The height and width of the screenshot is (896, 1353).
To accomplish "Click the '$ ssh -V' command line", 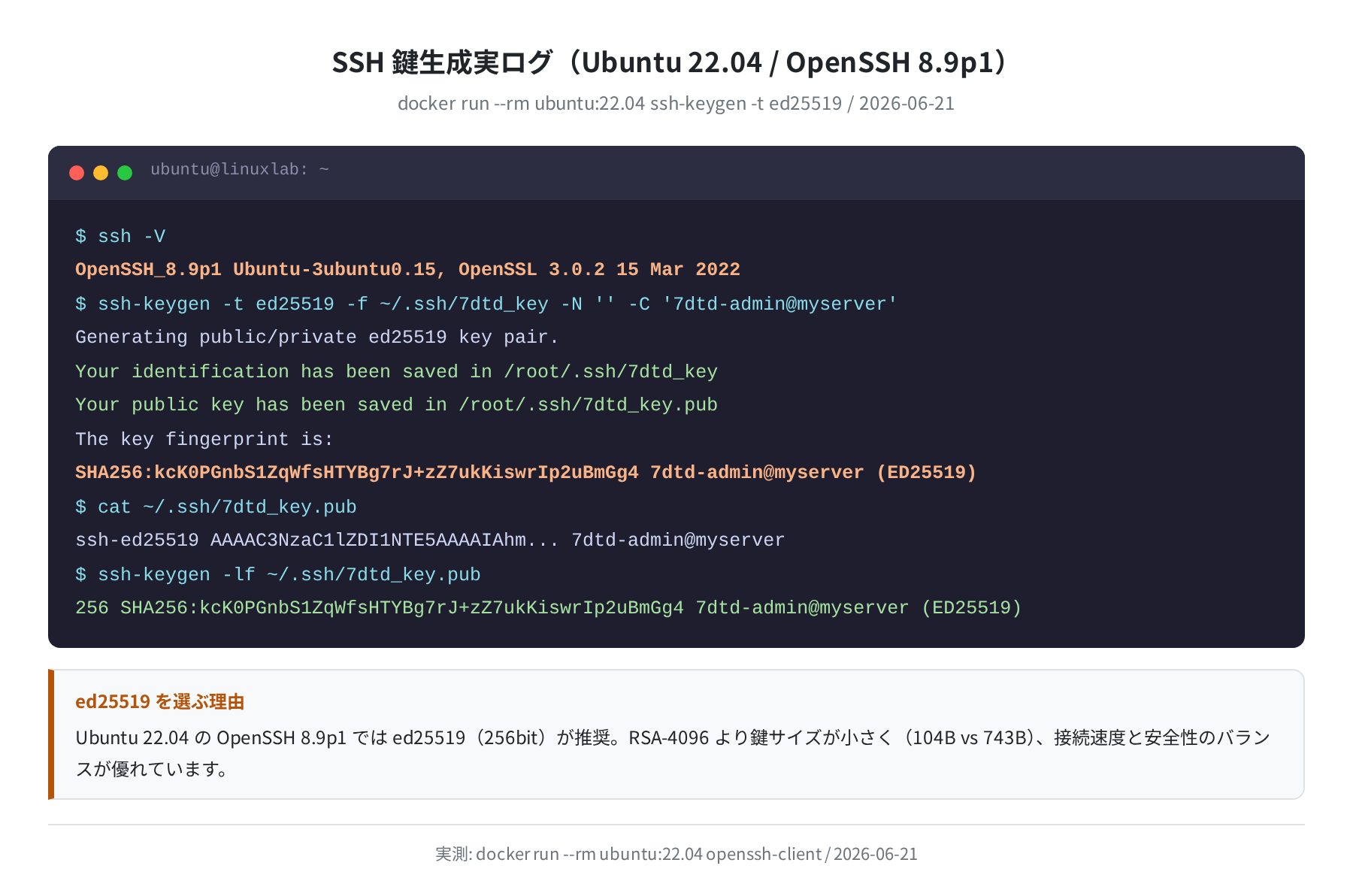I will tap(120, 236).
